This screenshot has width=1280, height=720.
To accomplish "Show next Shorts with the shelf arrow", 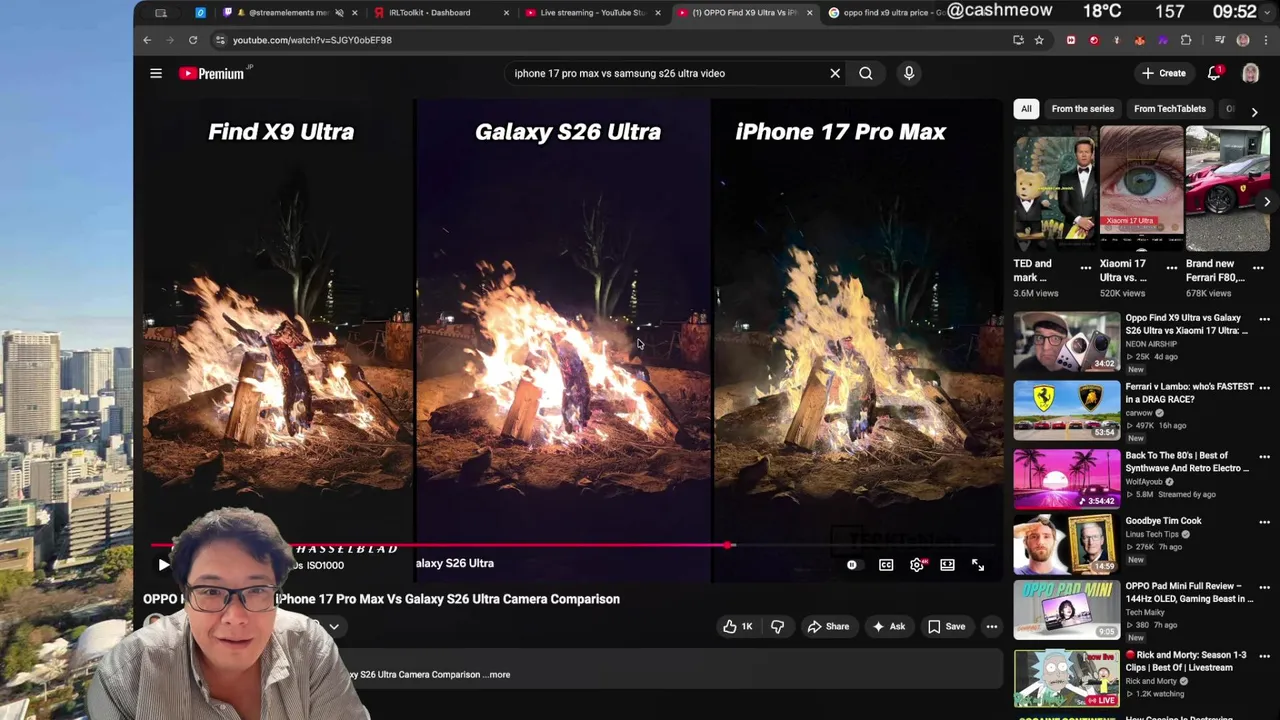I will pyautogui.click(x=1267, y=202).
